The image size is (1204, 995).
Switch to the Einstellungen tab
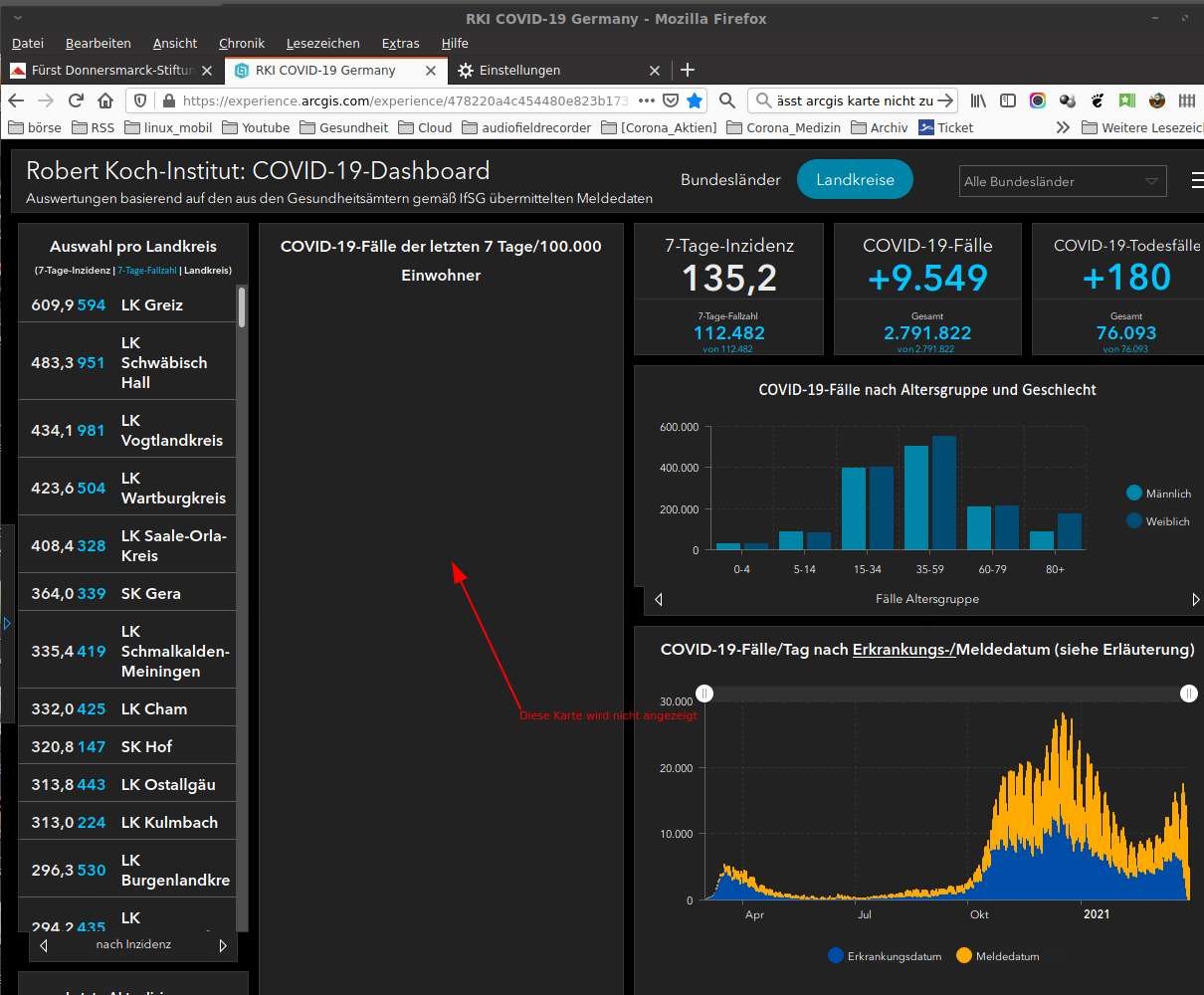pos(519,70)
